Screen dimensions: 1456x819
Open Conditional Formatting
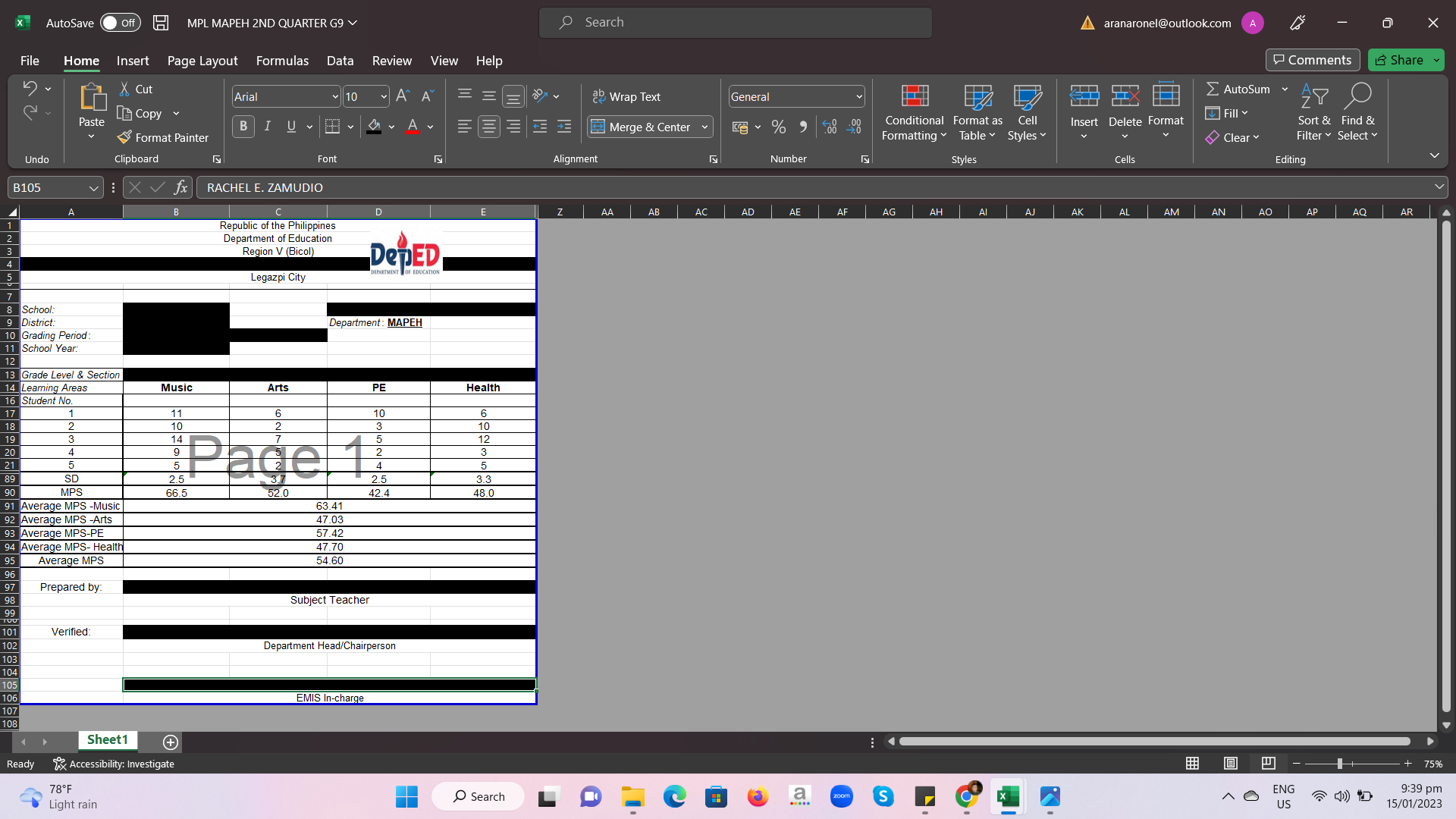coord(914,112)
